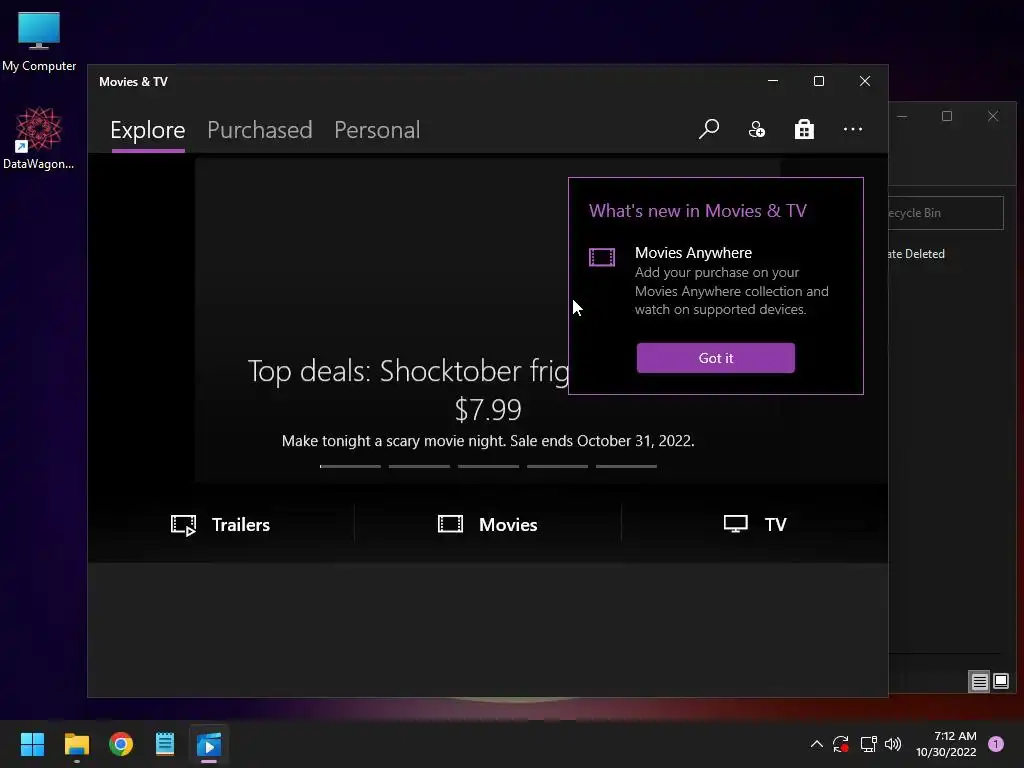Open the TV category
1024x768 pixels.
[x=756, y=524]
